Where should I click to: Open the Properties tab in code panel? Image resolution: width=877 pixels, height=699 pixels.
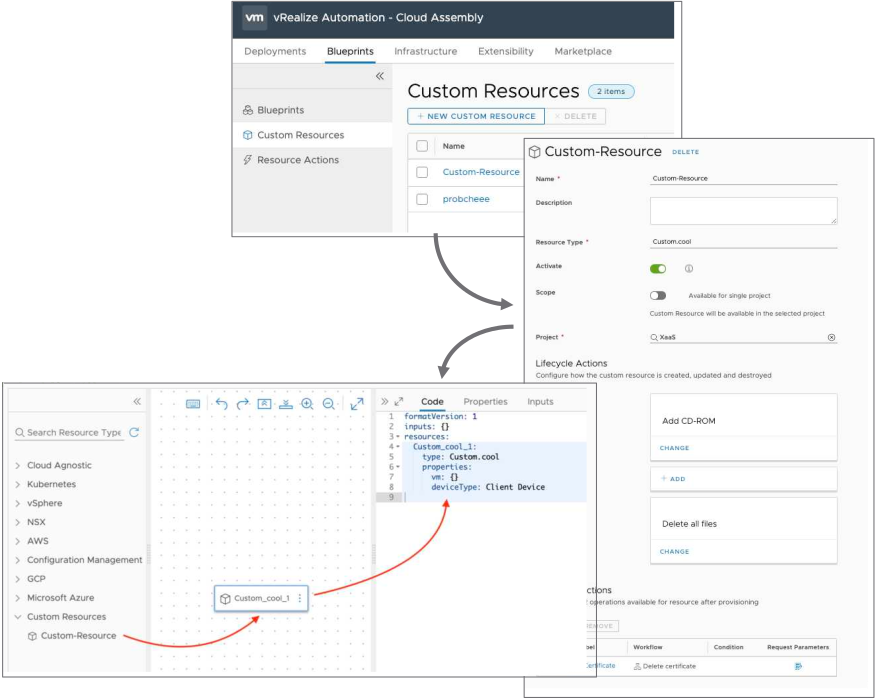tap(485, 402)
